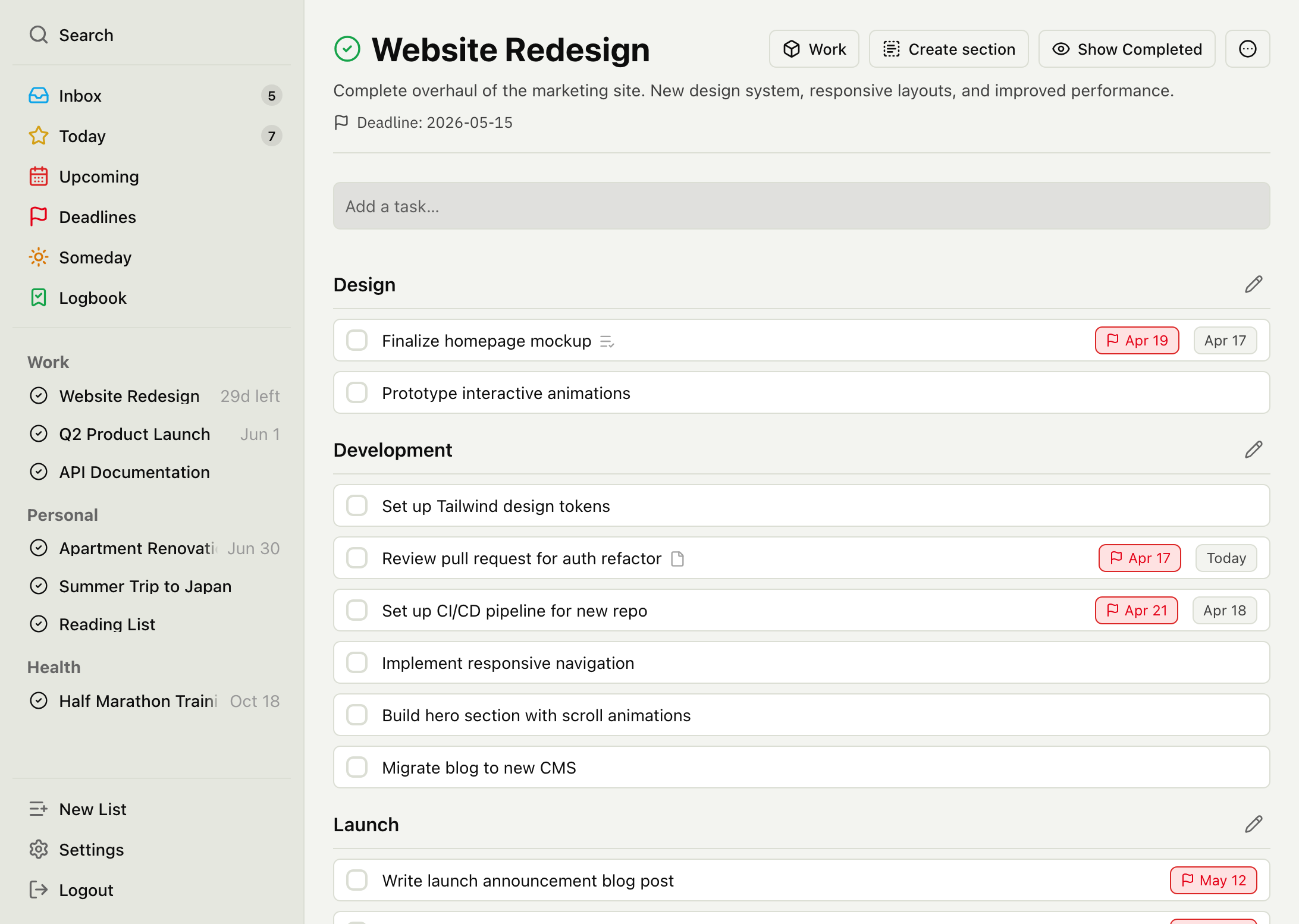The image size is (1299, 924).
Task: Click note icon on Review pull request task
Action: point(677,559)
